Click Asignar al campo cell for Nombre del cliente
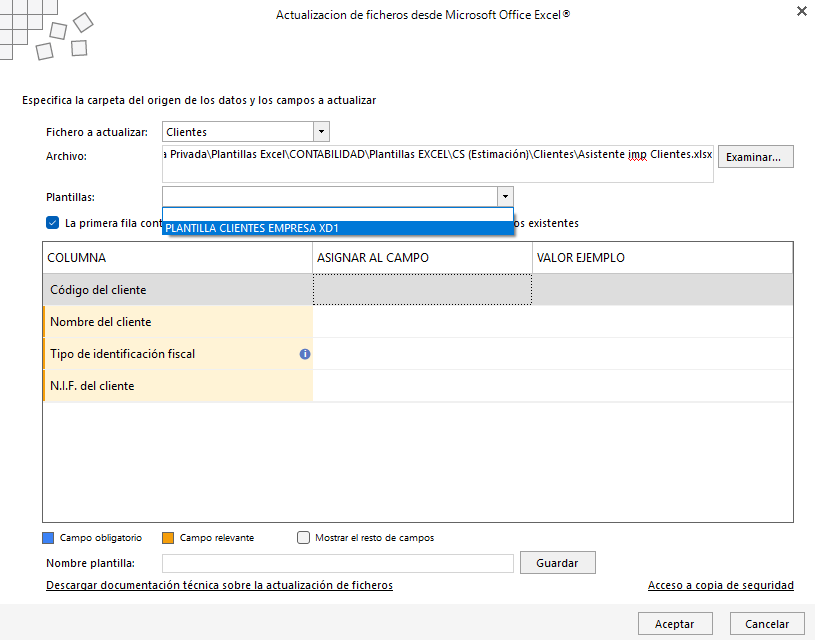Screen dimensions: 815x640 423,322
